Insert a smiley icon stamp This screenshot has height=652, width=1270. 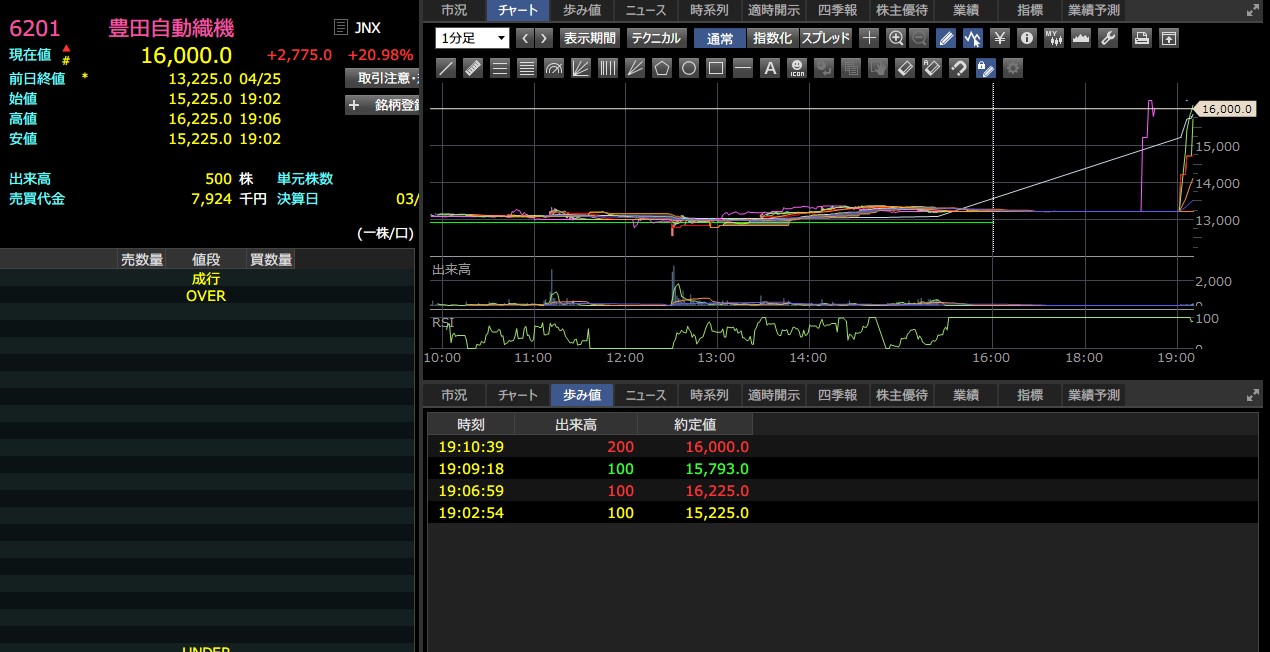797,68
